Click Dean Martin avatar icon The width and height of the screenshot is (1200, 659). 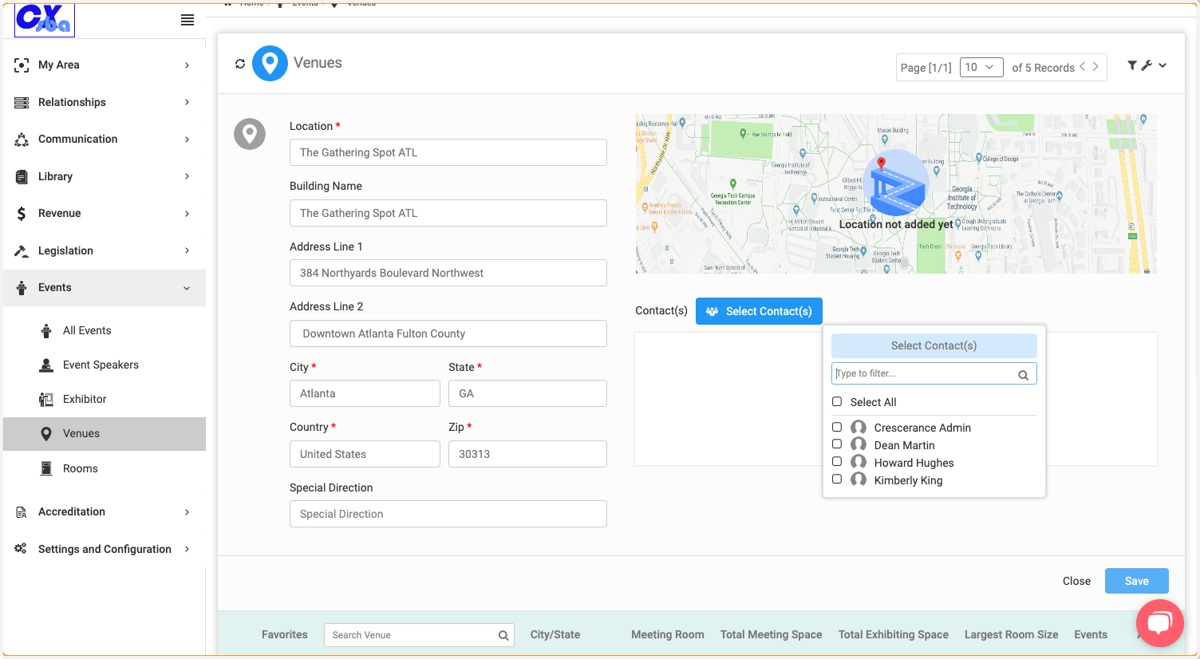click(x=858, y=445)
